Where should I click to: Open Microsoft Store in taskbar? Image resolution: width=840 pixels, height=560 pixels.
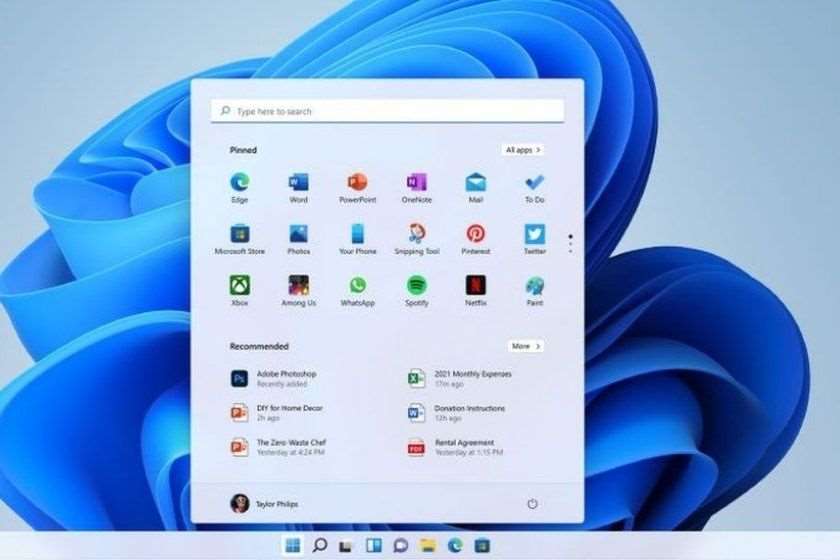click(x=482, y=546)
